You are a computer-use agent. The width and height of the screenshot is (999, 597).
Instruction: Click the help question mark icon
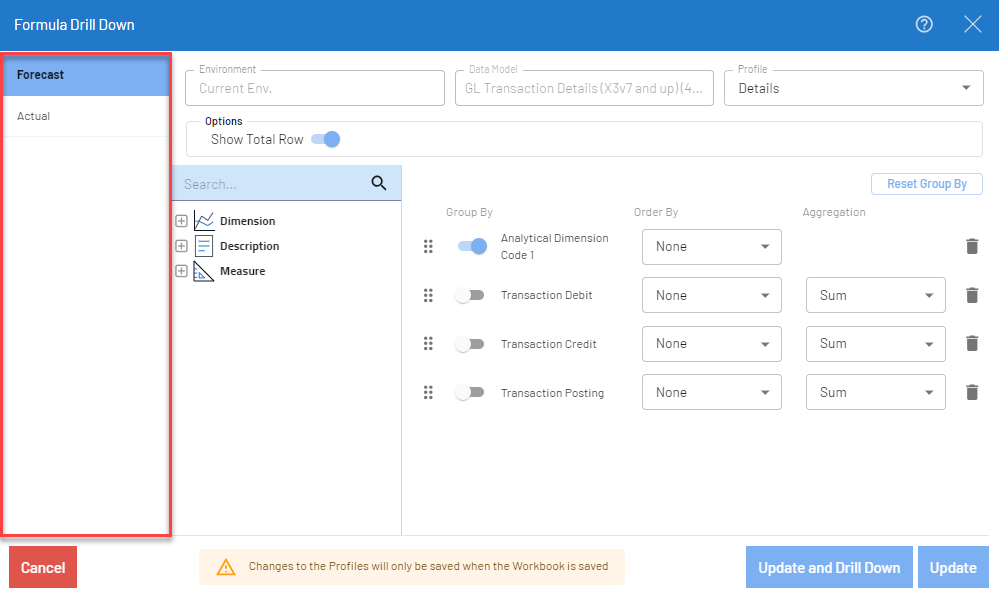pyautogui.click(x=924, y=25)
